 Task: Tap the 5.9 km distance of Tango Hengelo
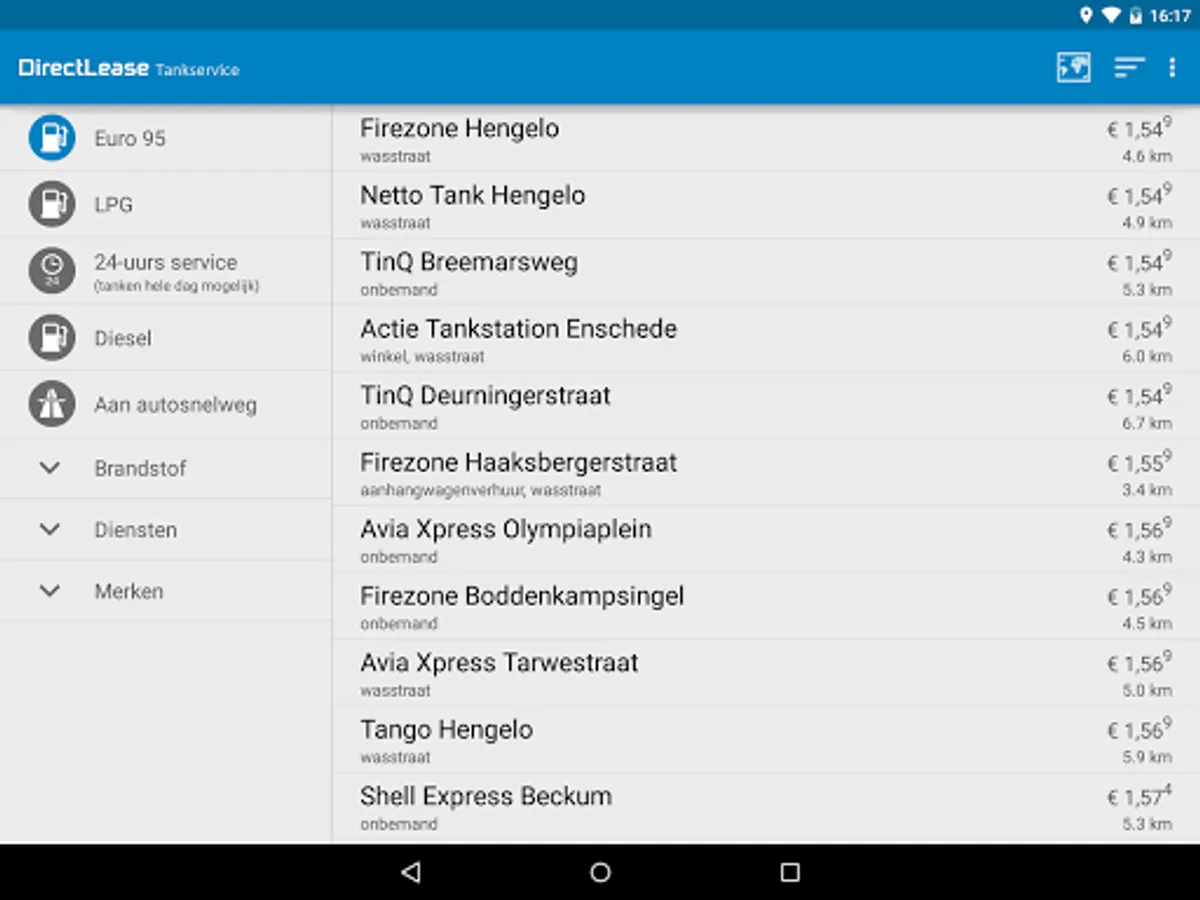[1147, 757]
